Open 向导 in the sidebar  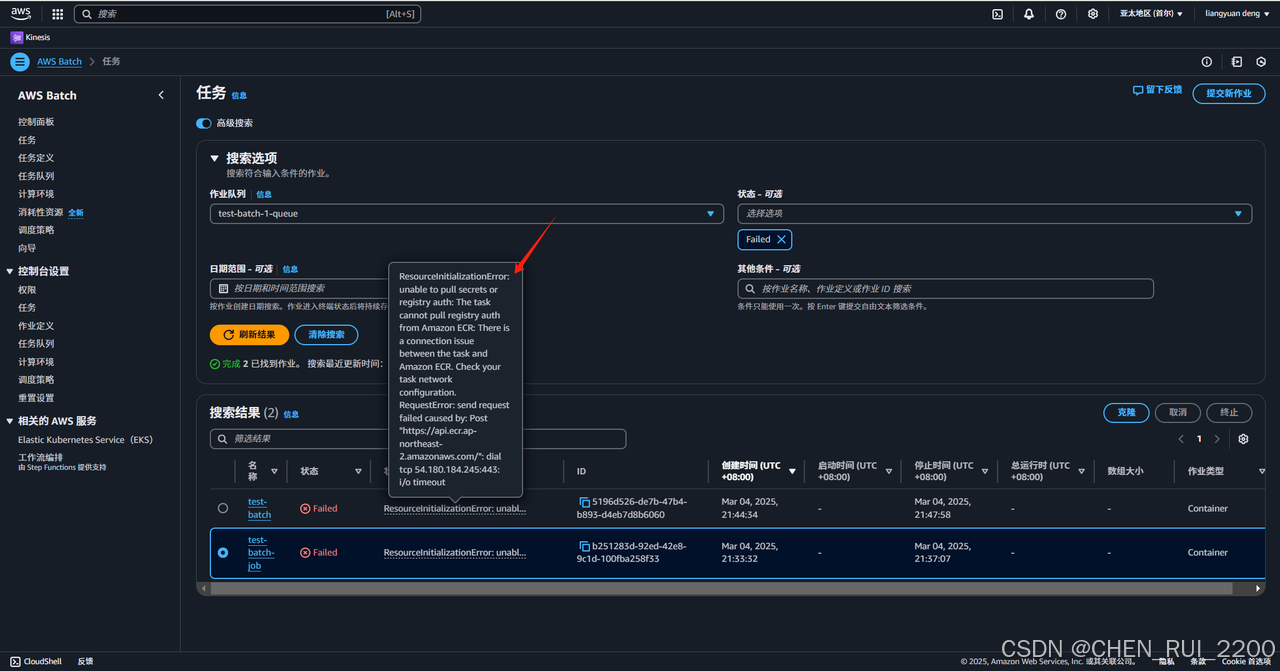click(27, 248)
